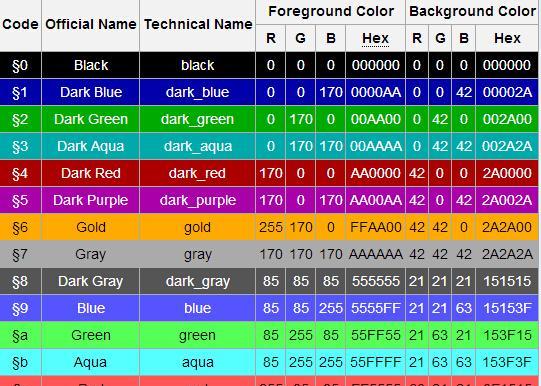Screen dimensions: 541x386
Task: Click the 'AAAAAA' hex value
Action: coord(375,254)
